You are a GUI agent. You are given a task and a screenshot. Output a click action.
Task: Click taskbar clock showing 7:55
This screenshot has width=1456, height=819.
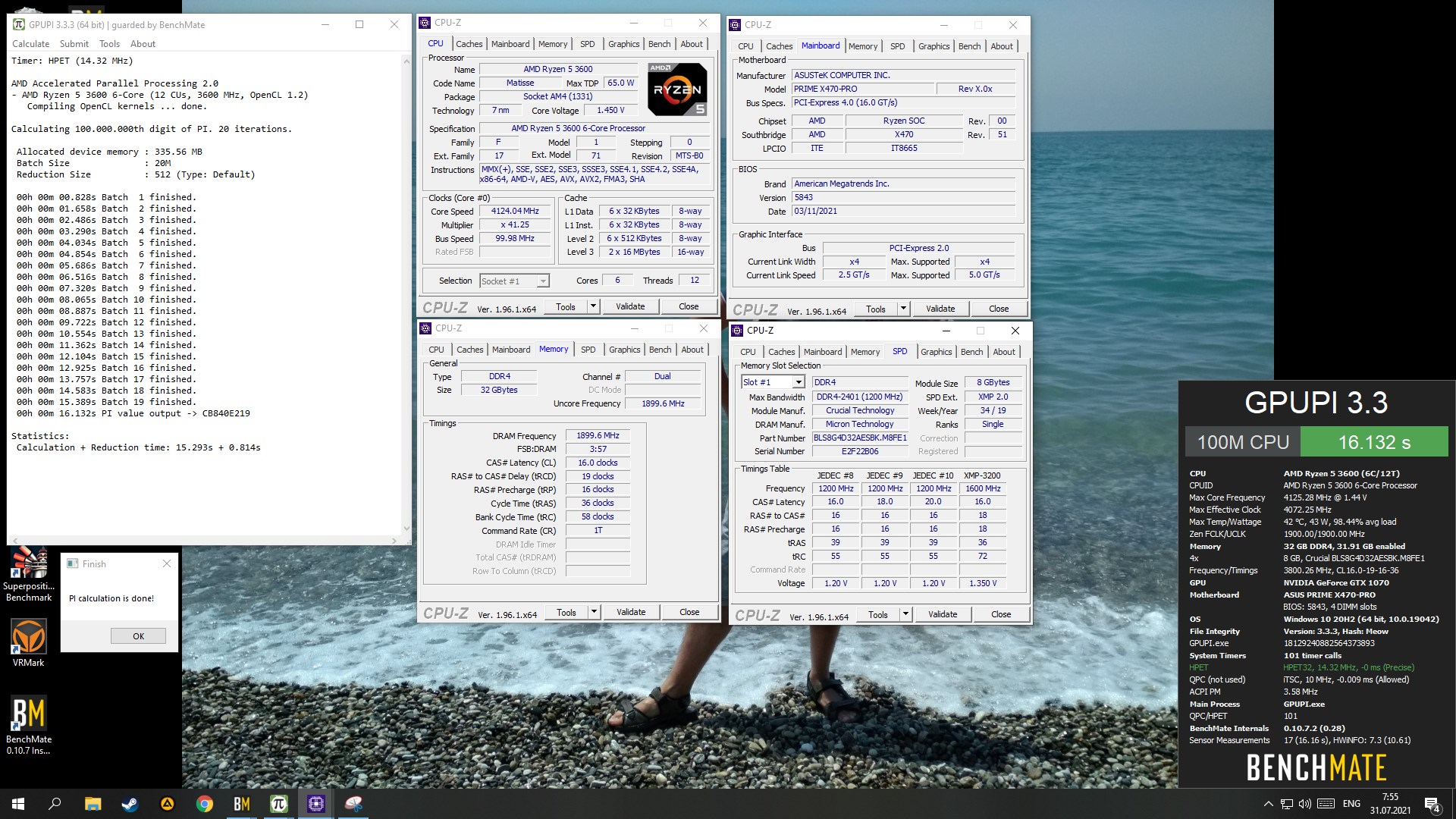point(1390,804)
